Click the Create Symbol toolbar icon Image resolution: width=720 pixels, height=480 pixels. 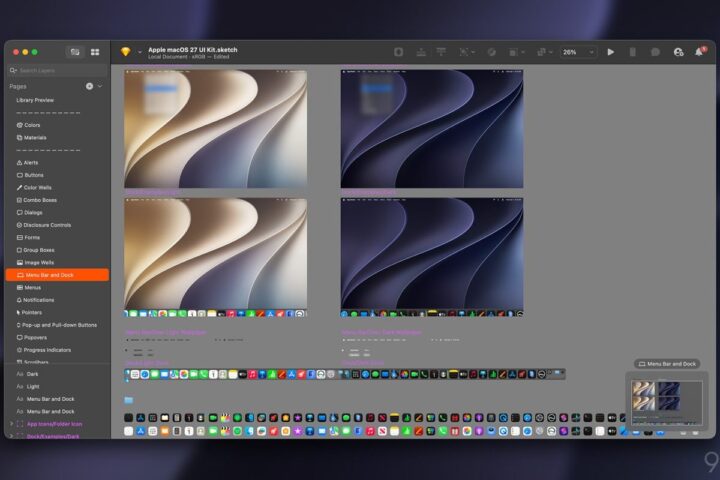399,52
